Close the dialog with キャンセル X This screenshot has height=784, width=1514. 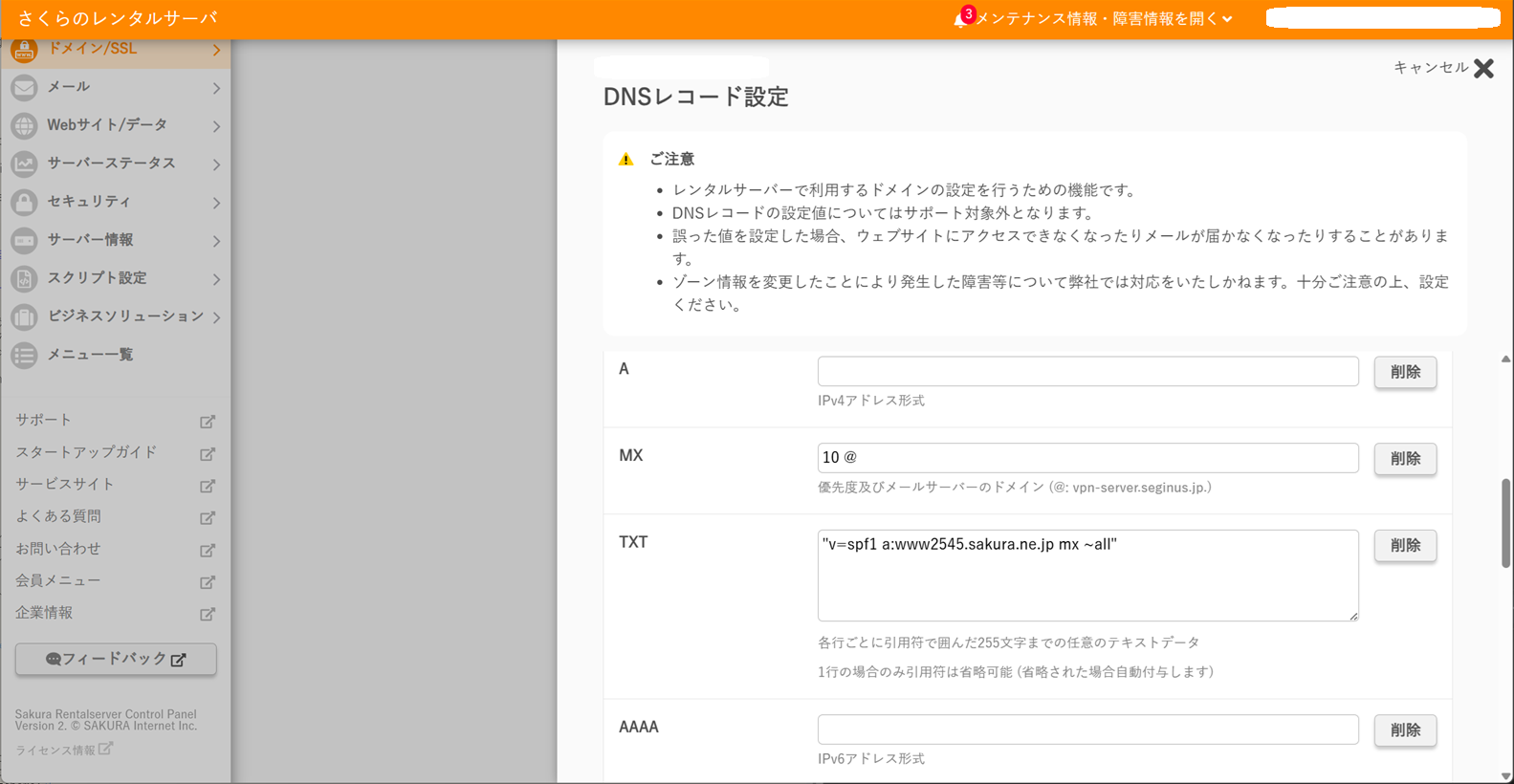pos(1482,68)
